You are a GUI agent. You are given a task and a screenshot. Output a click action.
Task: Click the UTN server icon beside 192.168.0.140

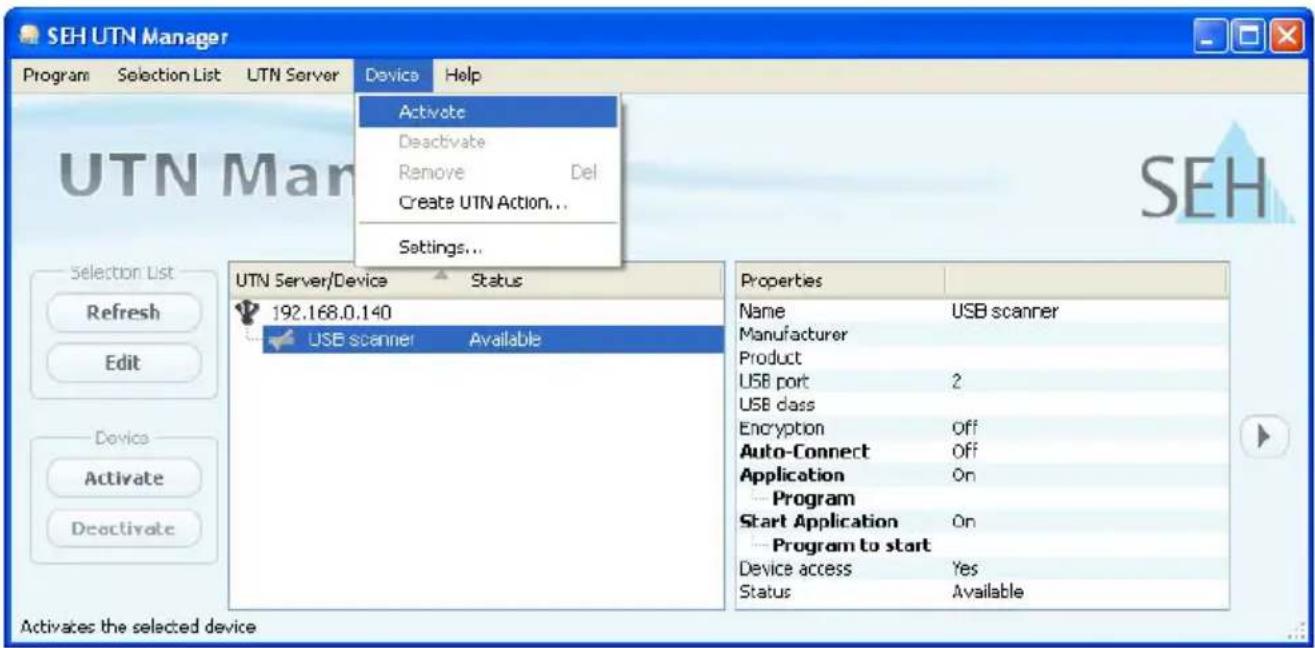[x=245, y=311]
